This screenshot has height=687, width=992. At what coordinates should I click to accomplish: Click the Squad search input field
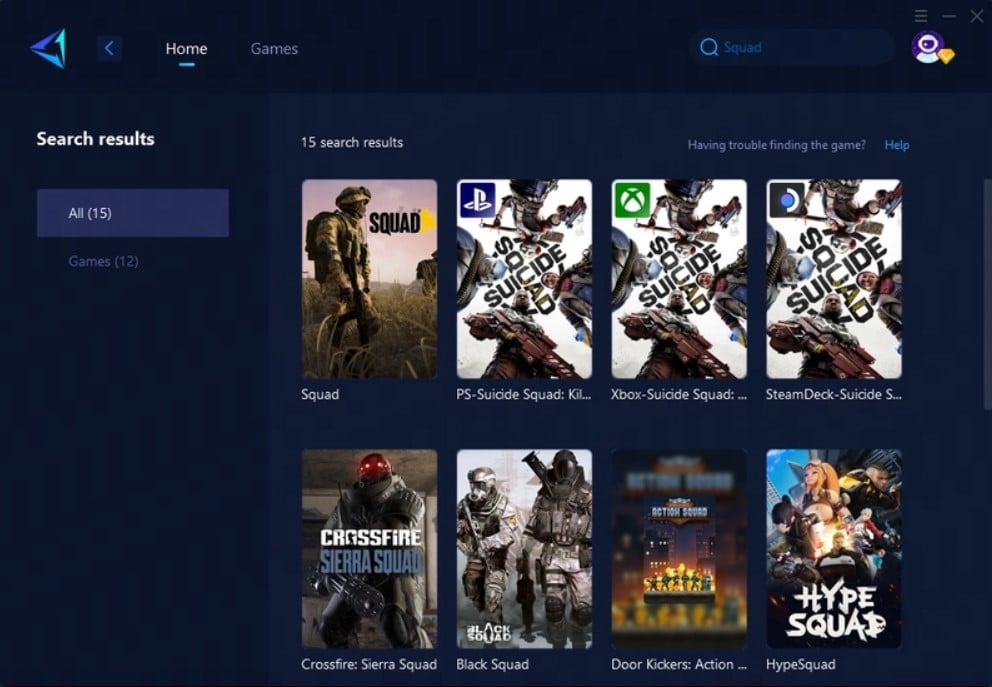tap(792, 47)
